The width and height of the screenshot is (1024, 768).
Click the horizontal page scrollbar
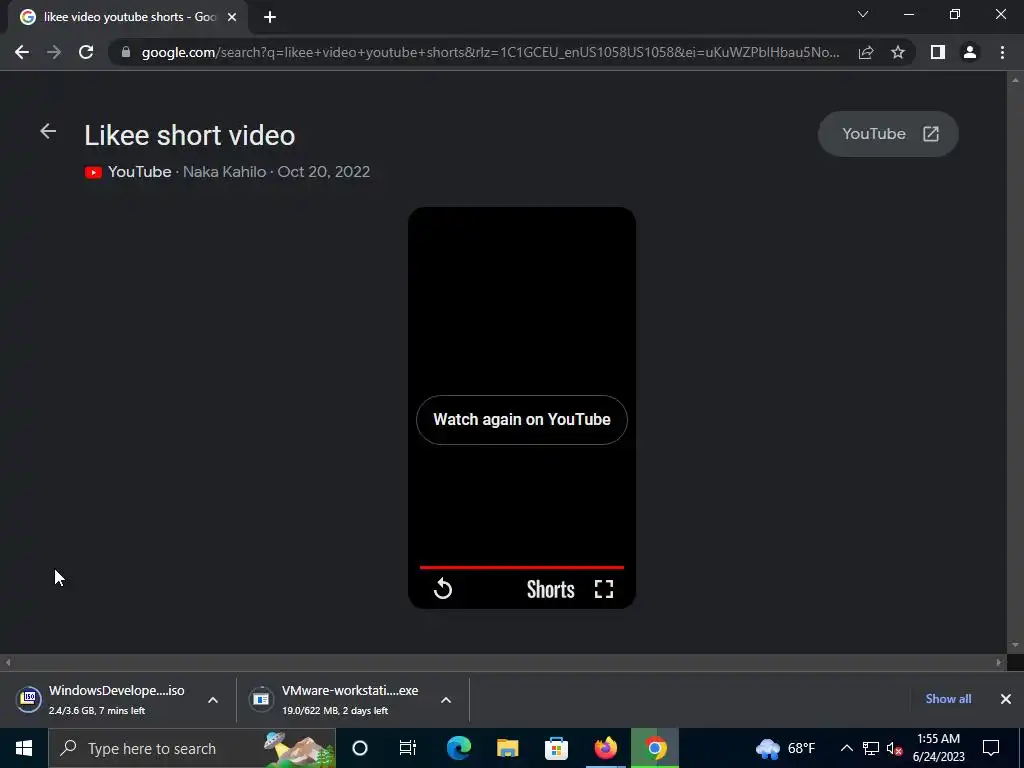tap(503, 662)
